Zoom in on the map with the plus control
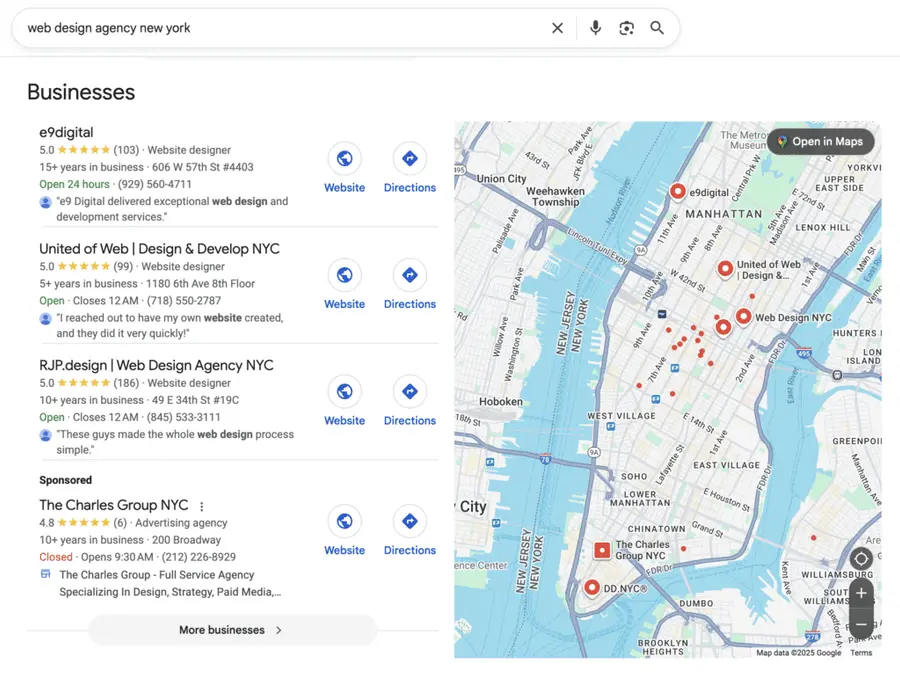 coord(860,593)
